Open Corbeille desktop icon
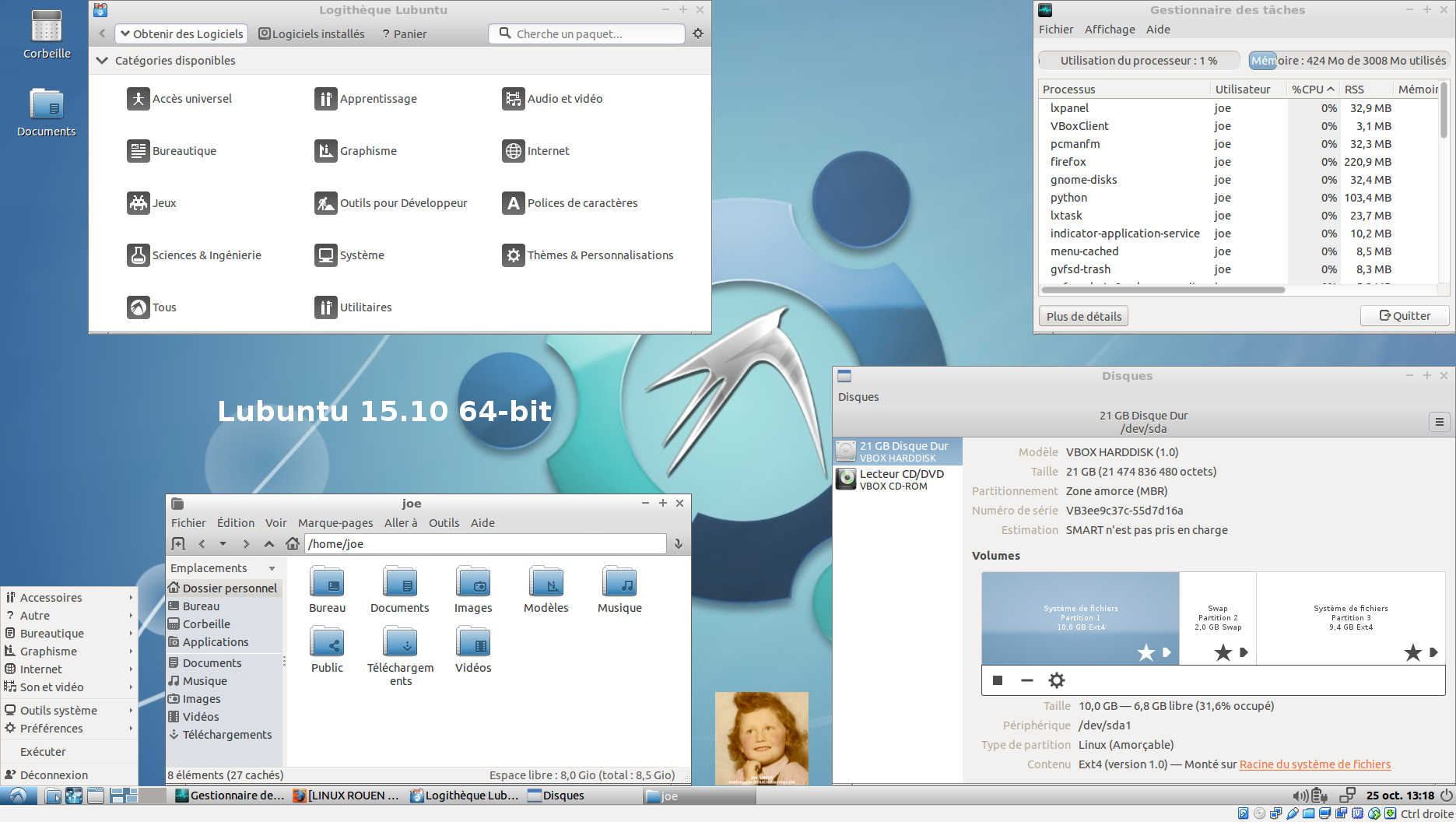1456x822 pixels. tap(47, 34)
